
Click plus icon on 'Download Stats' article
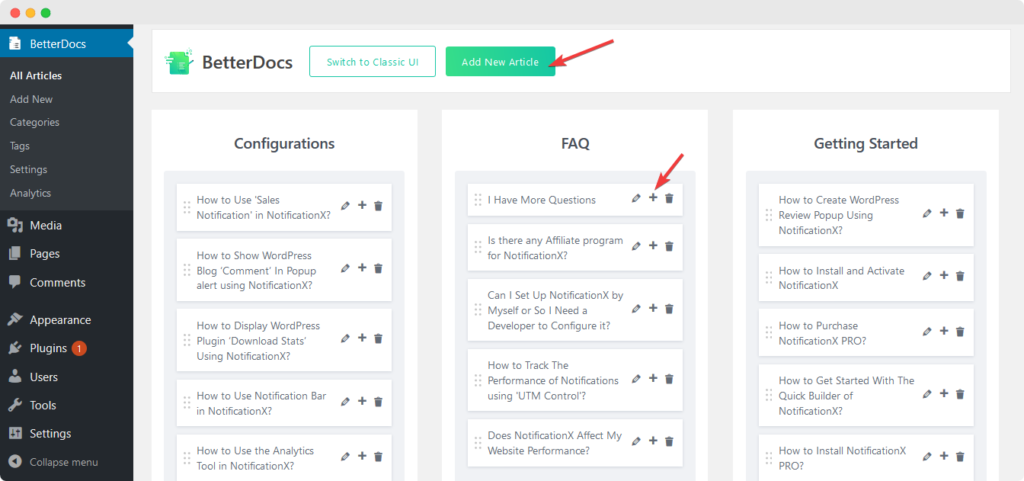coord(362,338)
